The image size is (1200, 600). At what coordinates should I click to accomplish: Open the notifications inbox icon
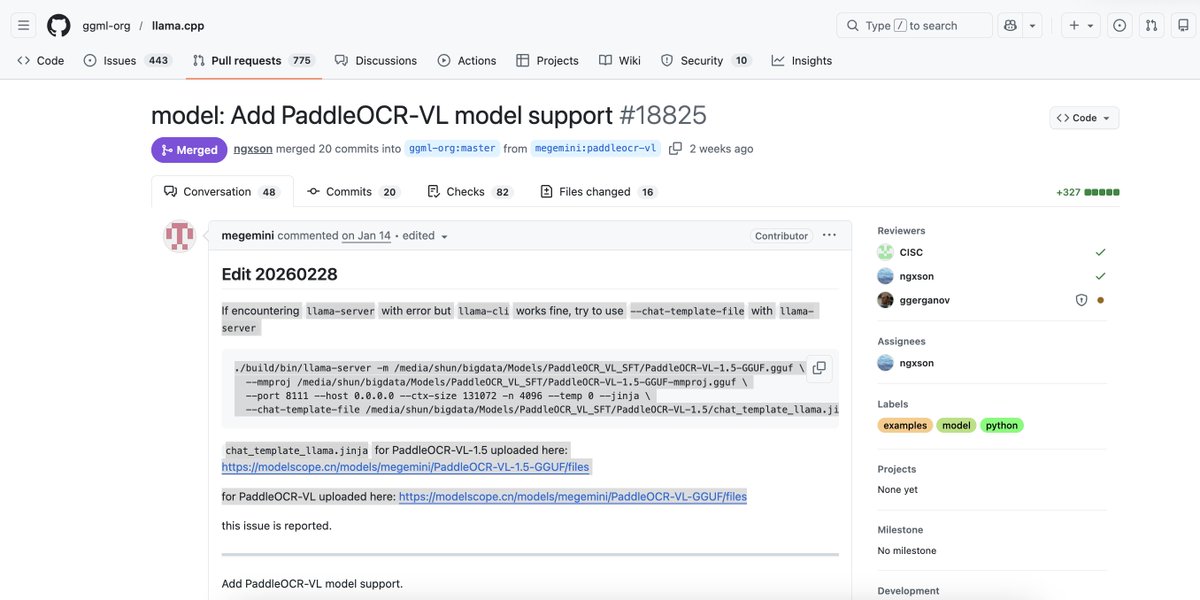(x=1183, y=25)
